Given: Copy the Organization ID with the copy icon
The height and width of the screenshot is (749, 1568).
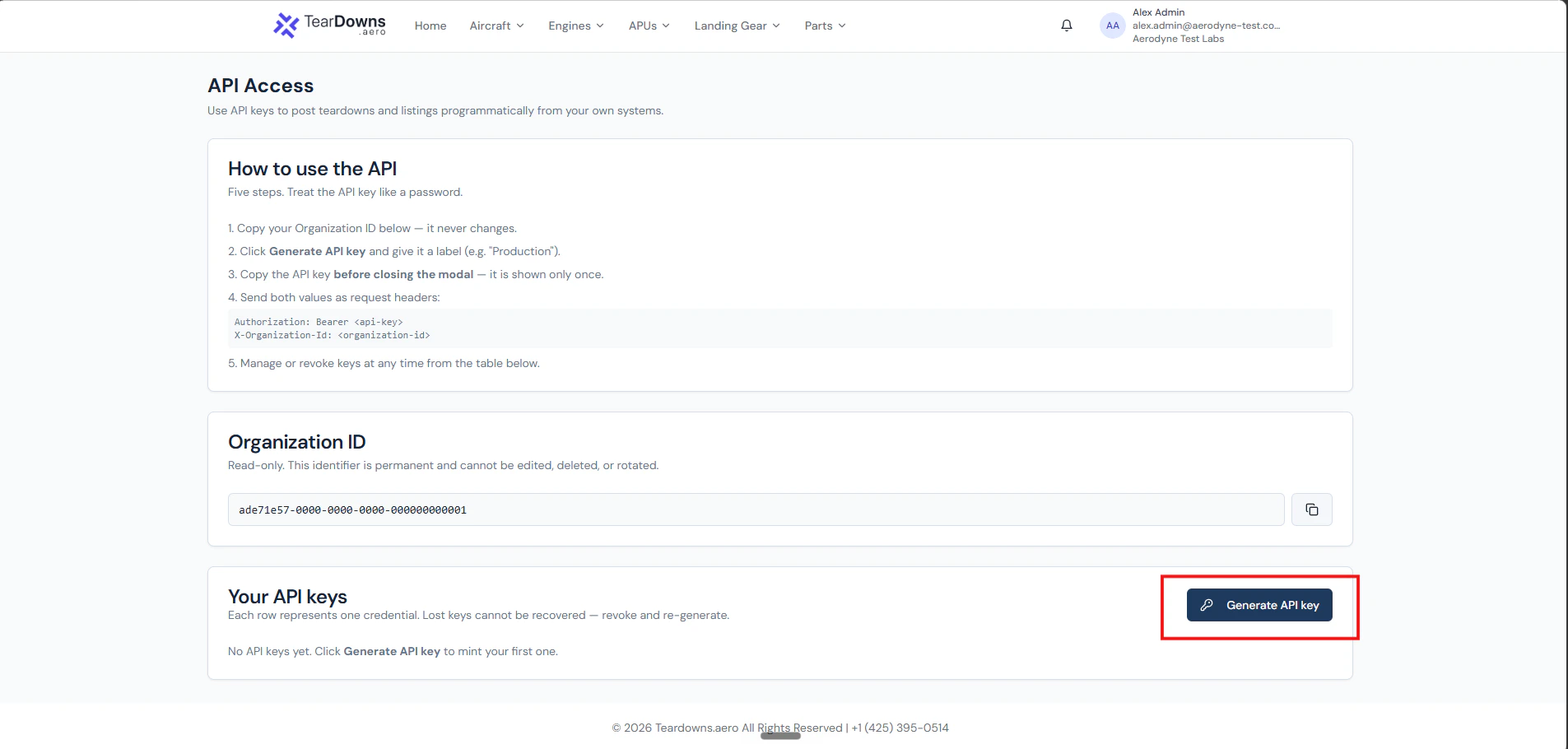Looking at the screenshot, I should pyautogui.click(x=1312, y=509).
